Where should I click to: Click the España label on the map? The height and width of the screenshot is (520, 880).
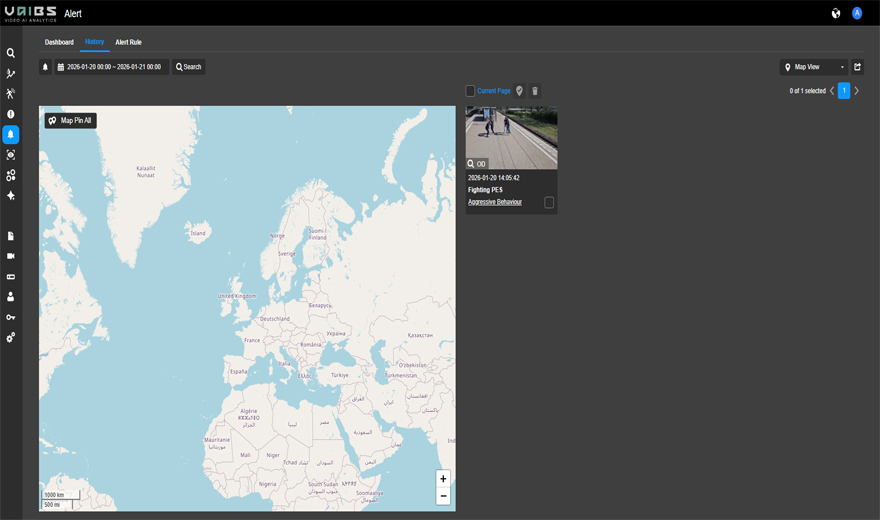pos(239,371)
